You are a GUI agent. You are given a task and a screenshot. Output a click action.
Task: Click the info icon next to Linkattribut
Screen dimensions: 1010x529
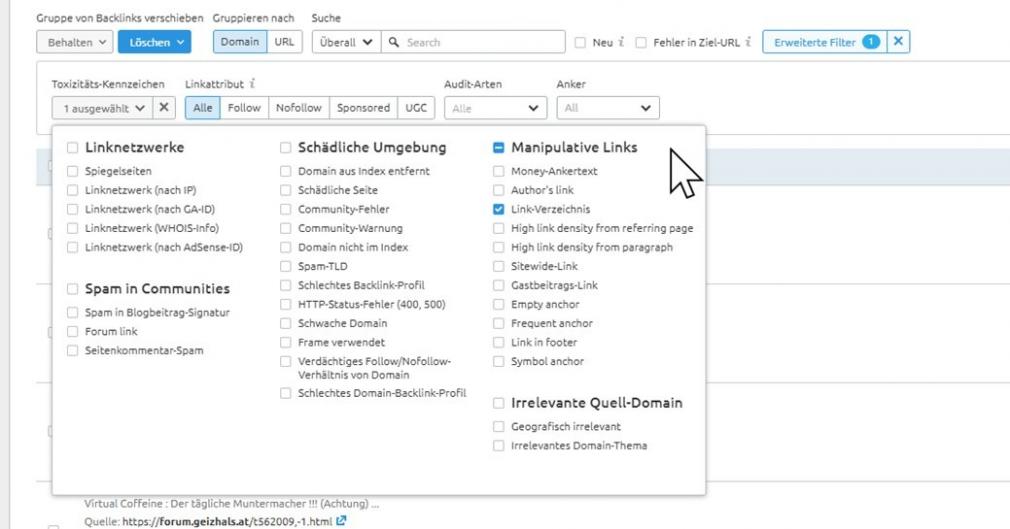(x=252, y=84)
